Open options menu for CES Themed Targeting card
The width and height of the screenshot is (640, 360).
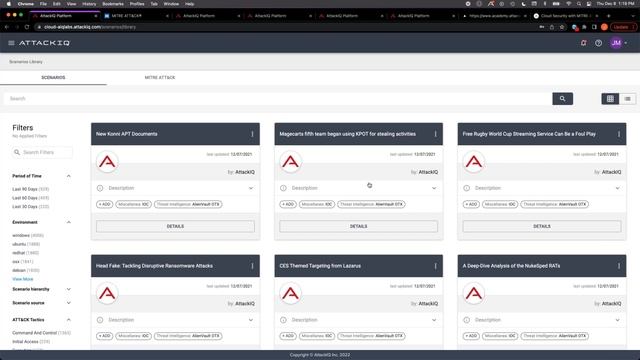436,266
